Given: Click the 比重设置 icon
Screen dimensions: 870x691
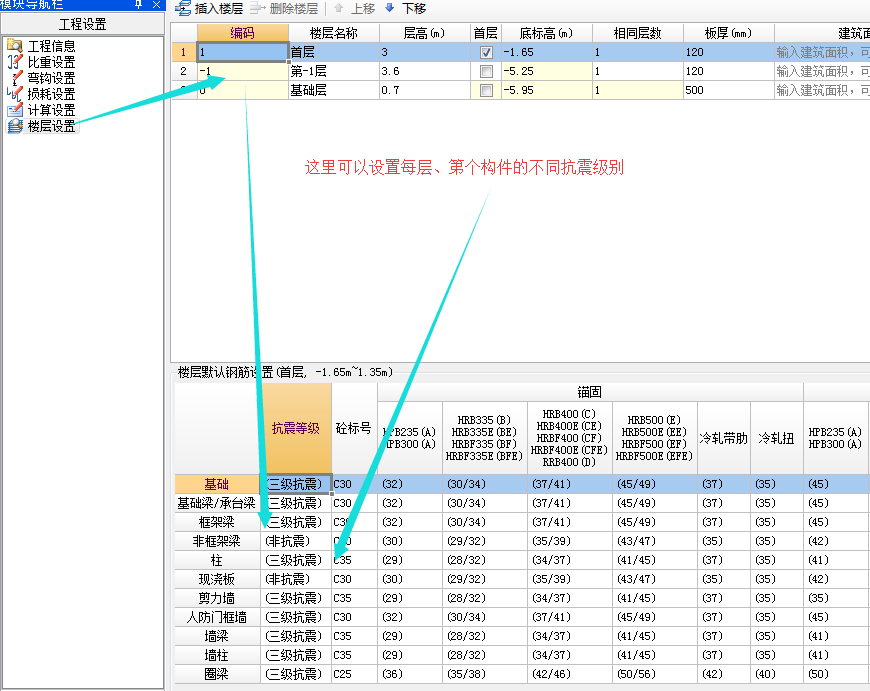Looking at the screenshot, I should point(15,62).
